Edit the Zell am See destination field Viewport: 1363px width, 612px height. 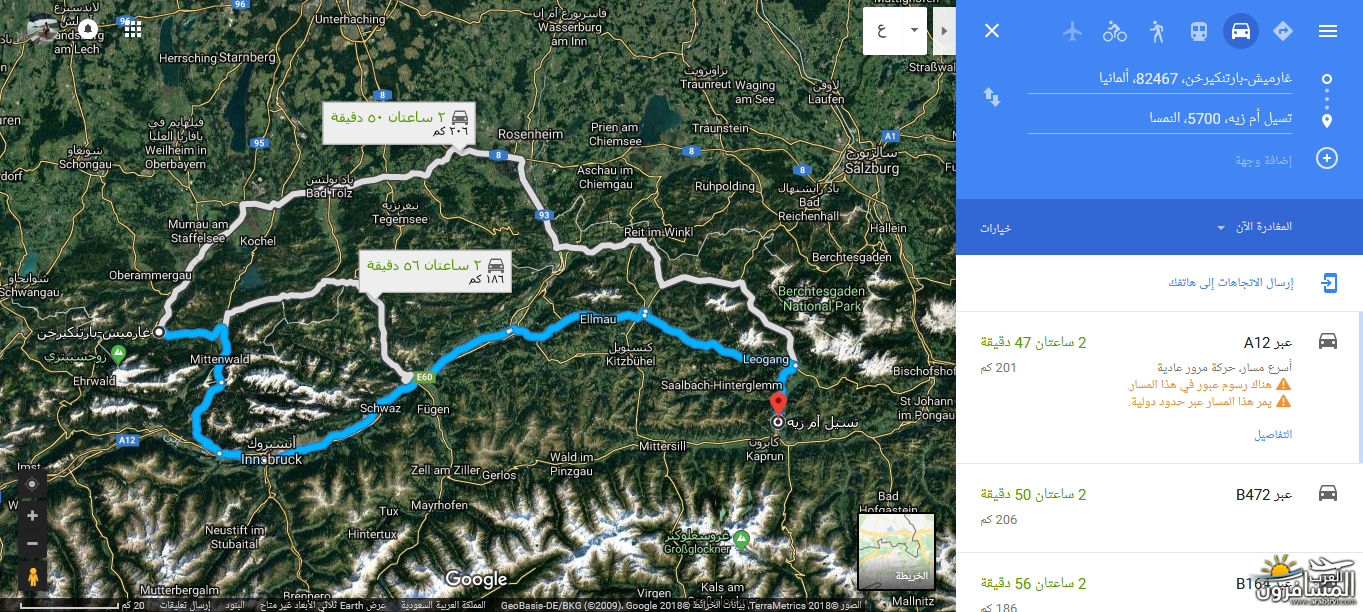[1160, 119]
